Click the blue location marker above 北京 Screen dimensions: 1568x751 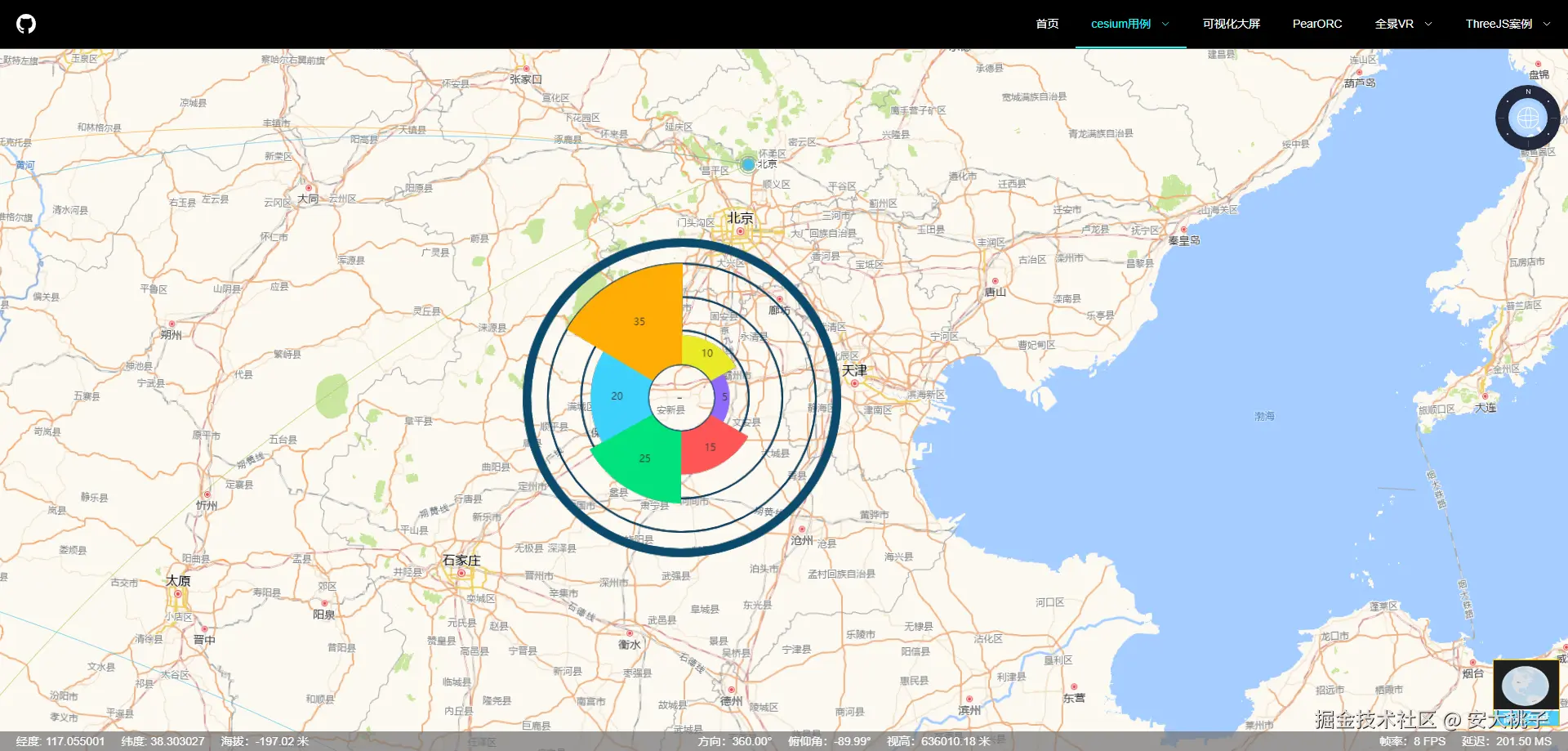(x=747, y=164)
